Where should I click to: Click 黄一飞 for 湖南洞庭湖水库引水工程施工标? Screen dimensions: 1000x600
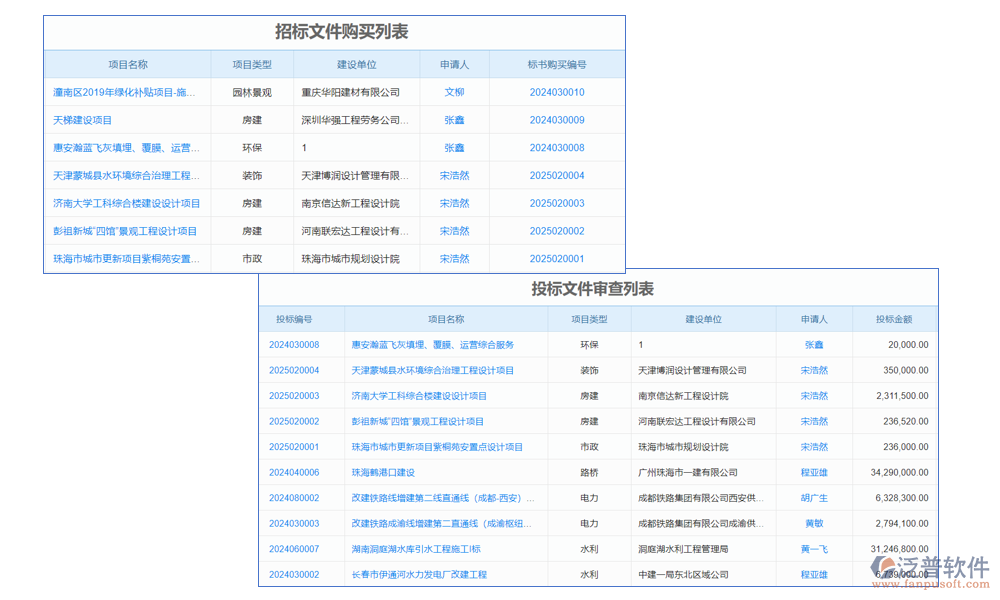coord(814,548)
